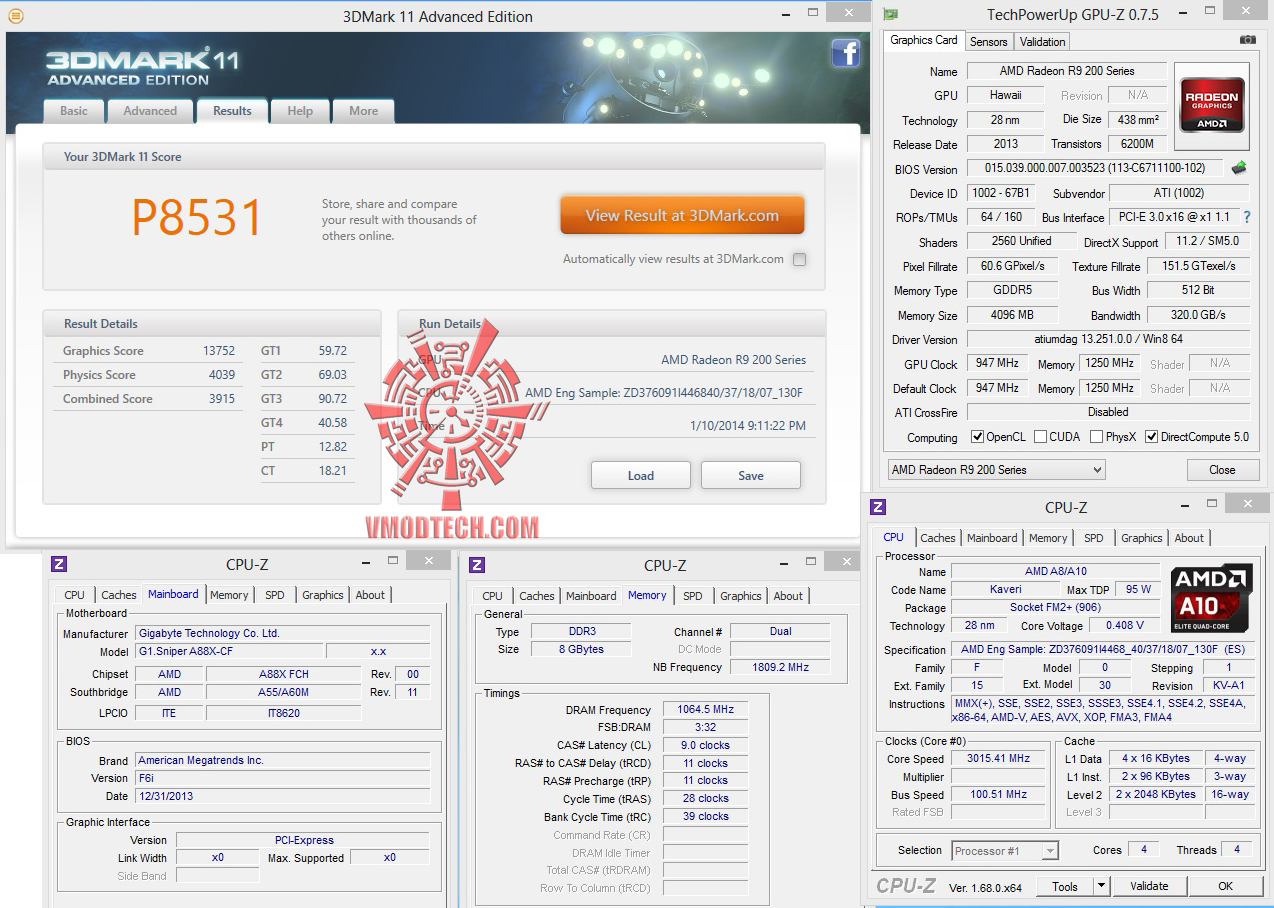Image resolution: width=1274 pixels, height=908 pixels.
Task: Open Memory tab in CPU-Z Mainboard window
Action: tap(229, 595)
